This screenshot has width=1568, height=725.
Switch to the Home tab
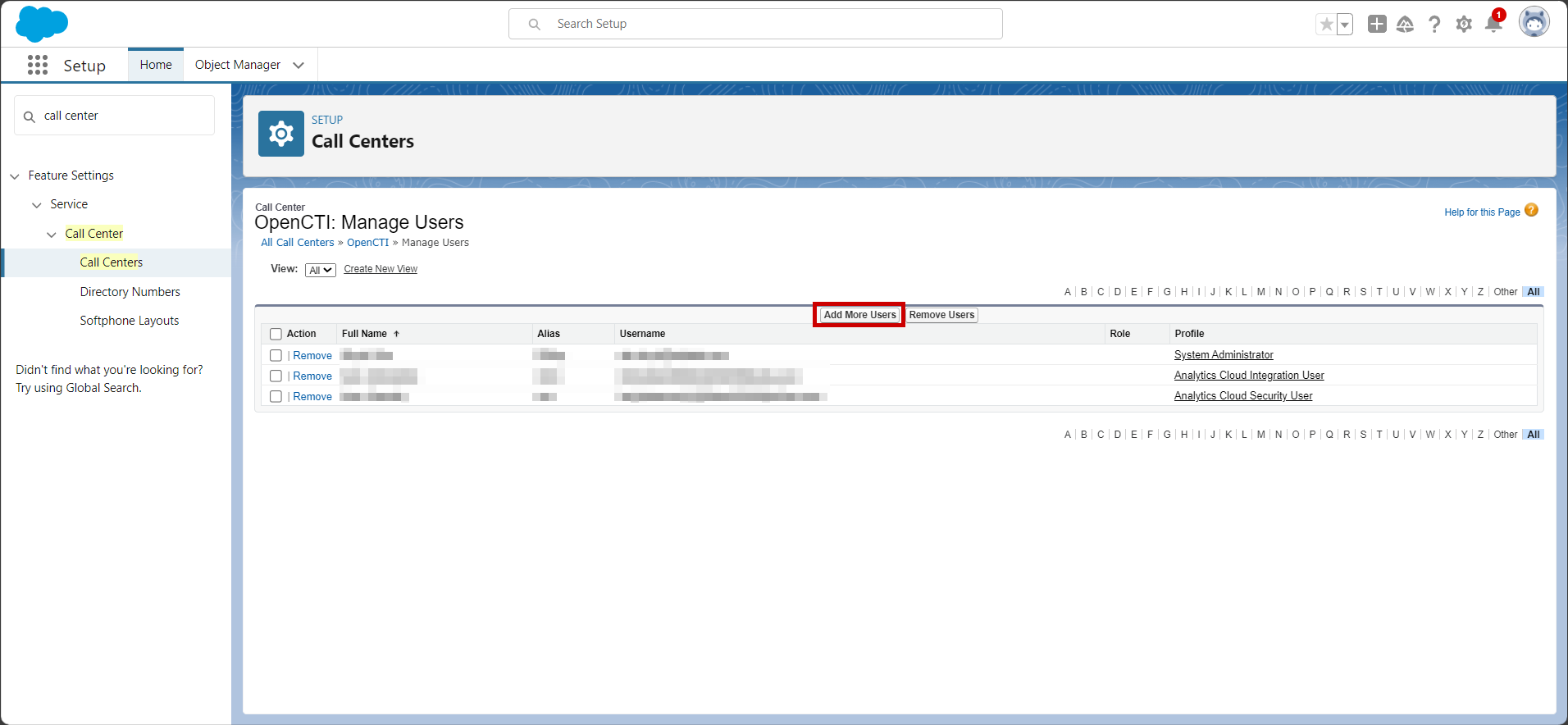[156, 65]
